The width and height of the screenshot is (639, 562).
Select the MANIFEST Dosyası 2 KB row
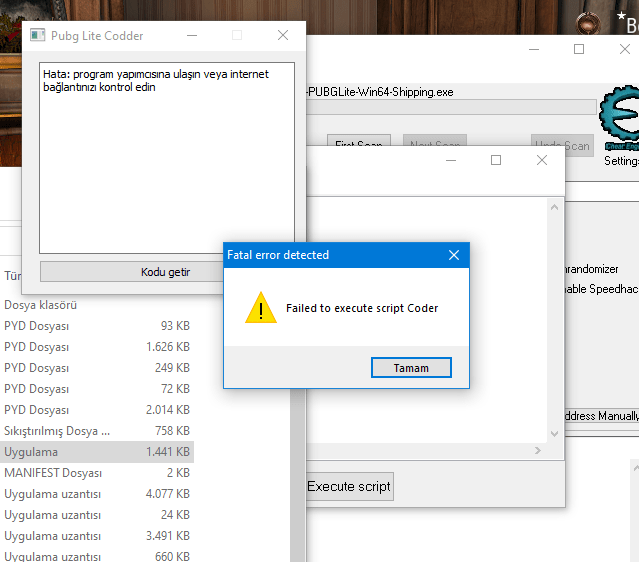(97, 473)
